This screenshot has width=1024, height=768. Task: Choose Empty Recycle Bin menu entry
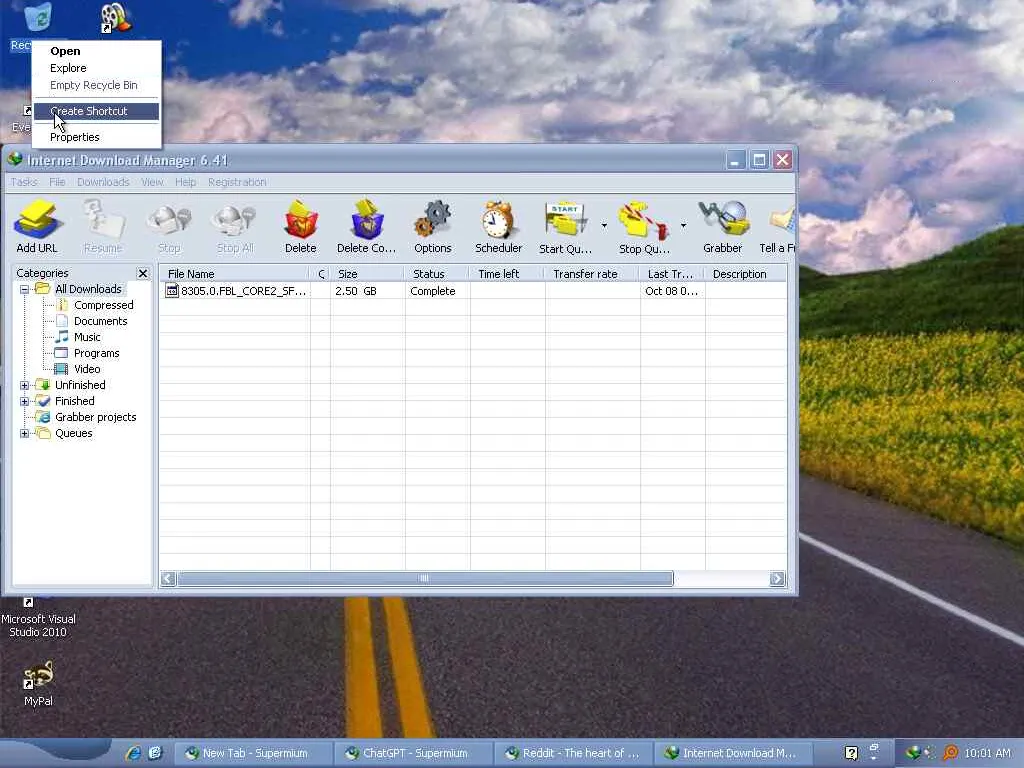click(96, 85)
